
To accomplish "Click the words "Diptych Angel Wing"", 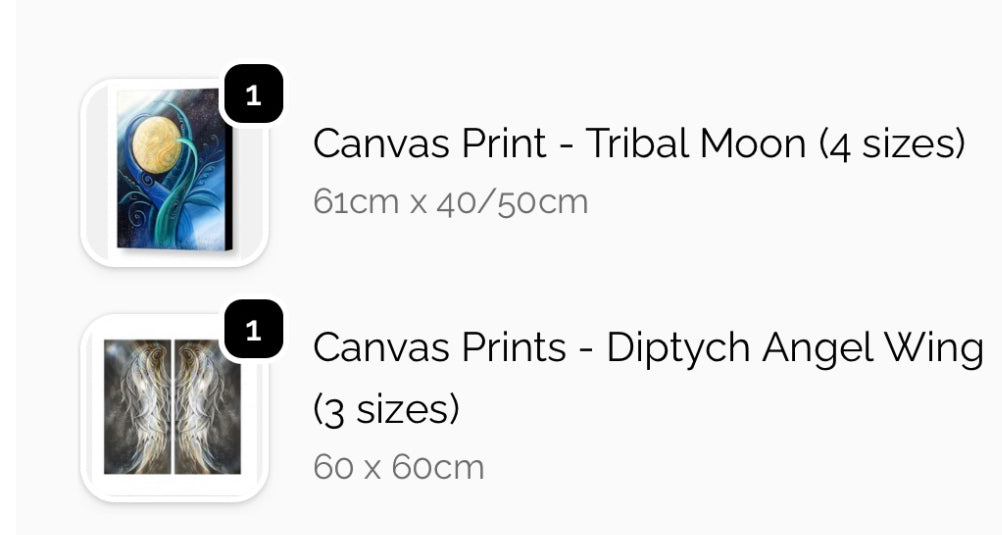I will click(795, 348).
